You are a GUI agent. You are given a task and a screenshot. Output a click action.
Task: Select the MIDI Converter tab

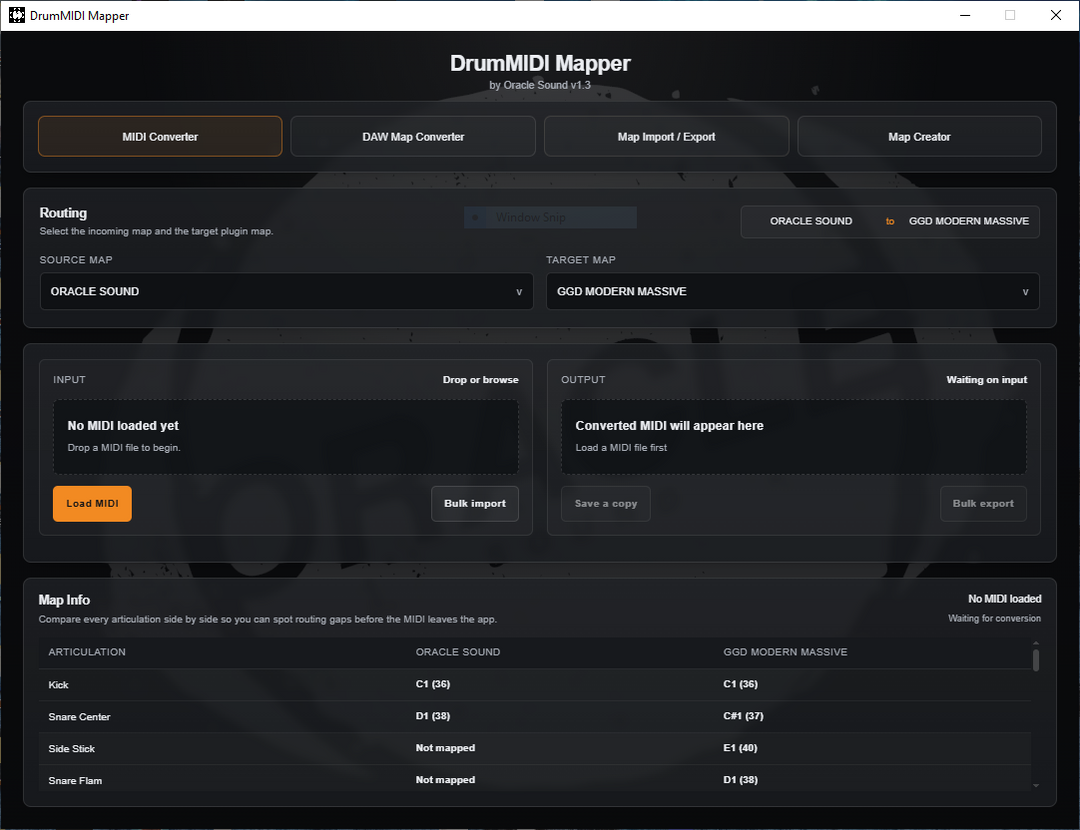(x=159, y=136)
